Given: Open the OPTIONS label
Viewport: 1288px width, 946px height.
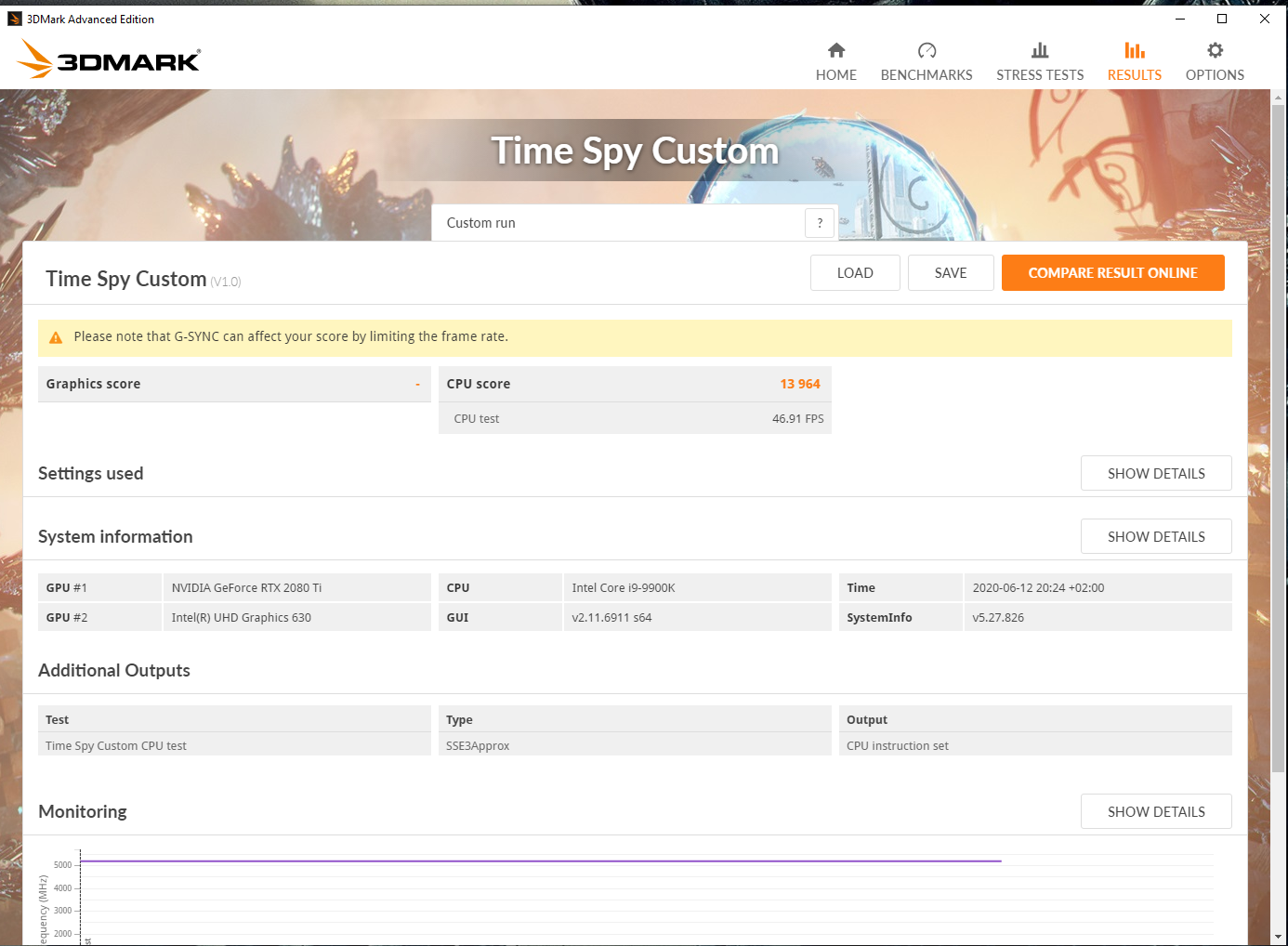Looking at the screenshot, I should (1215, 75).
